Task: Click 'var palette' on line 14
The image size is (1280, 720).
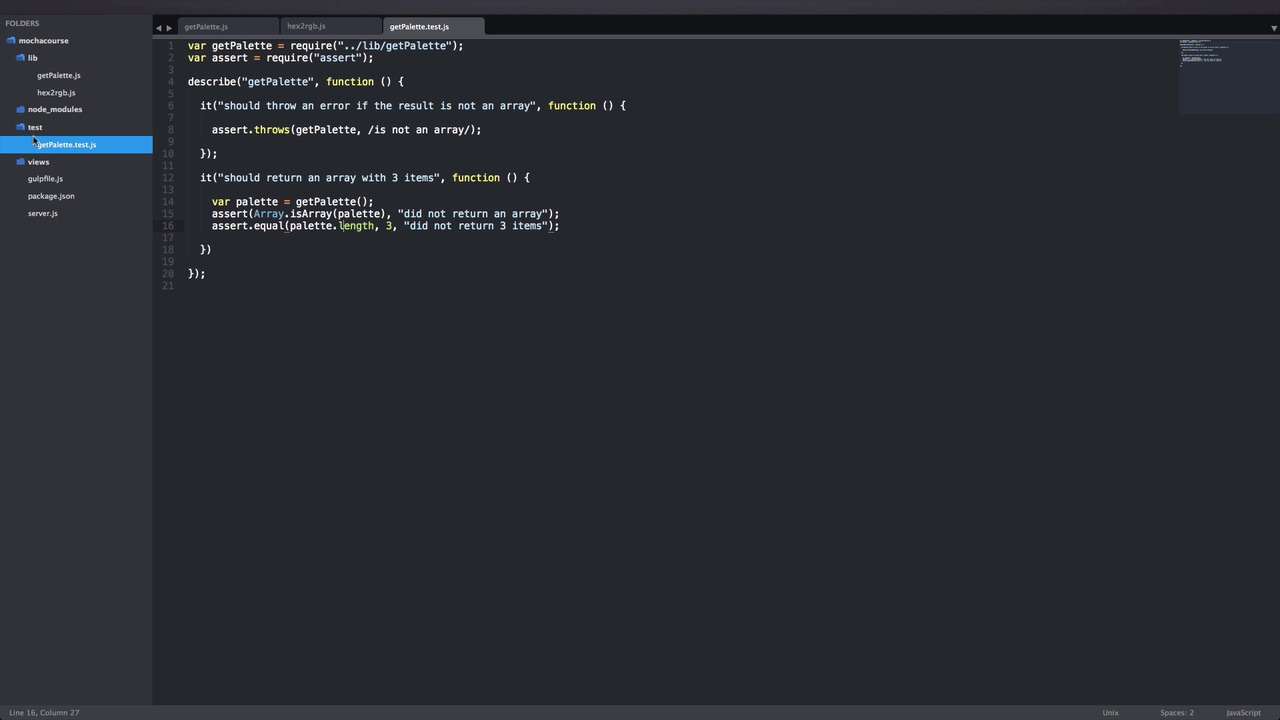Action: (x=245, y=202)
